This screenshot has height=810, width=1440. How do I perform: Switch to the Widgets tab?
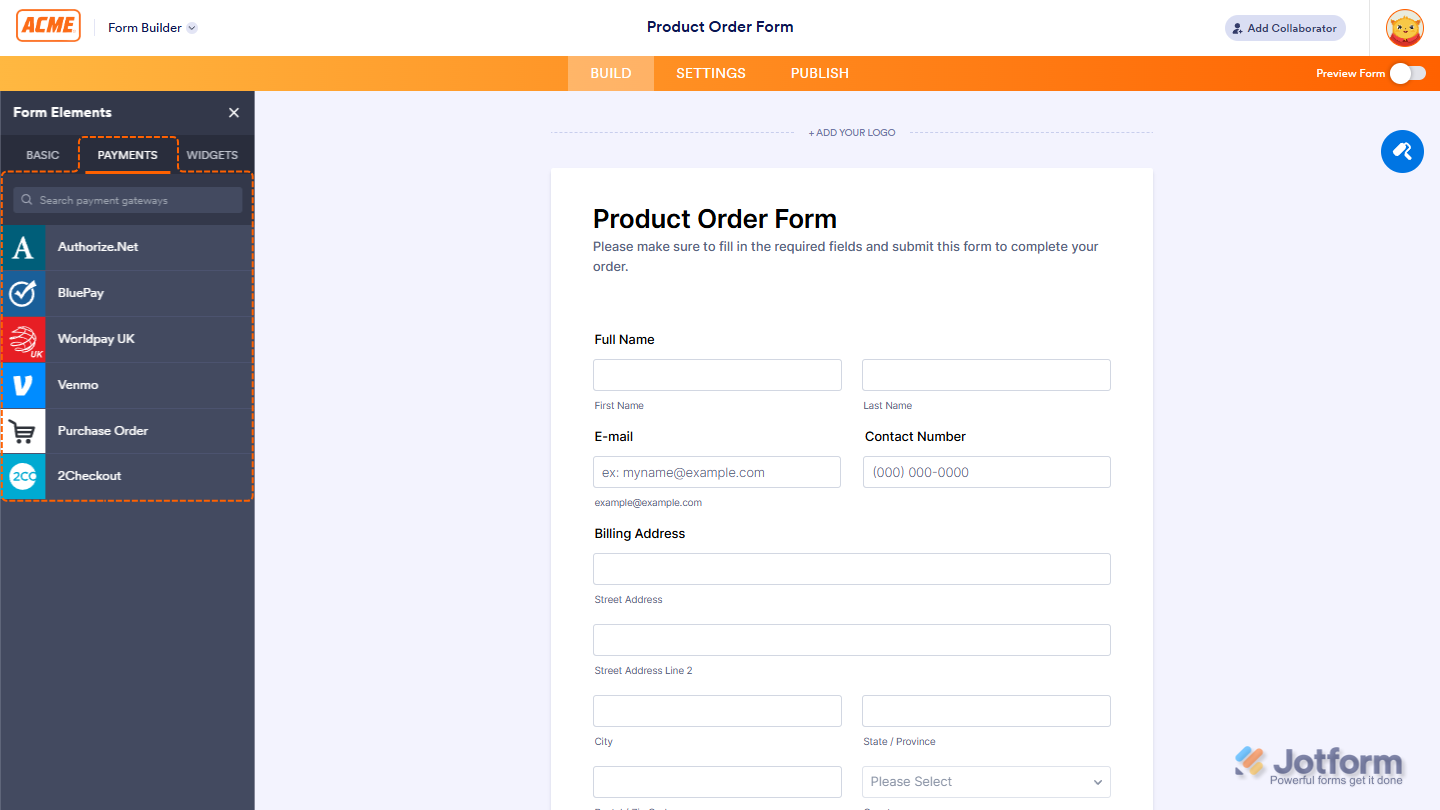pyautogui.click(x=212, y=155)
